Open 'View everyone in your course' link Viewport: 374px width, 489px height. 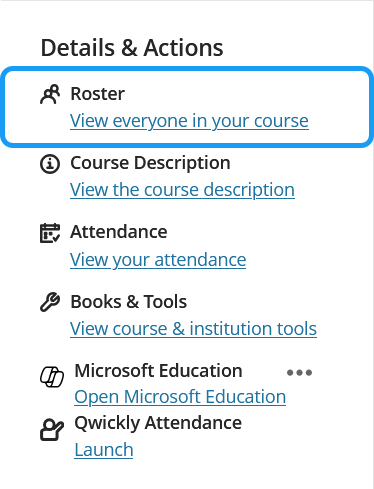[189, 121]
